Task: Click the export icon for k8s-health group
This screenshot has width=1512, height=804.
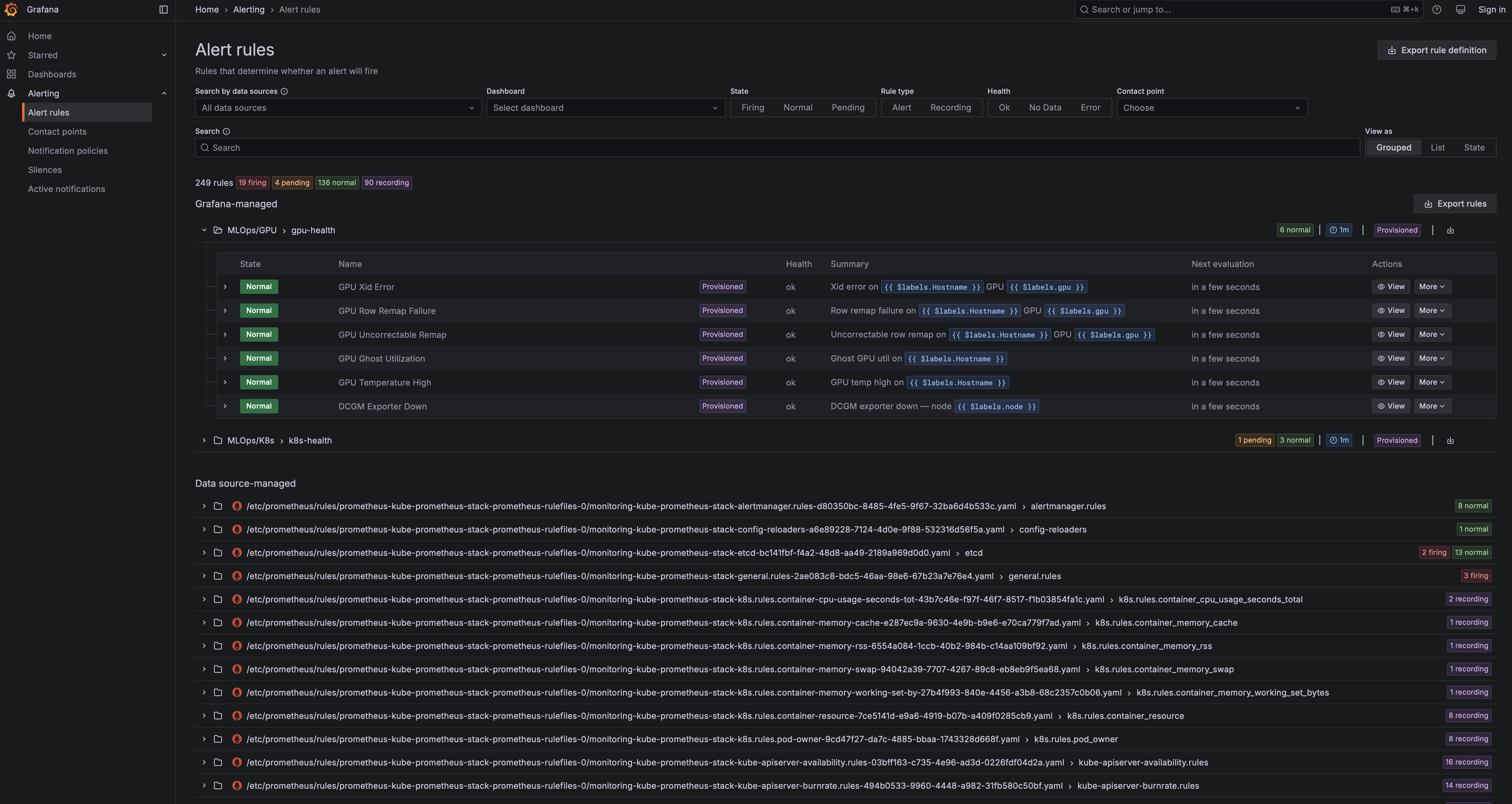Action: (x=1450, y=441)
